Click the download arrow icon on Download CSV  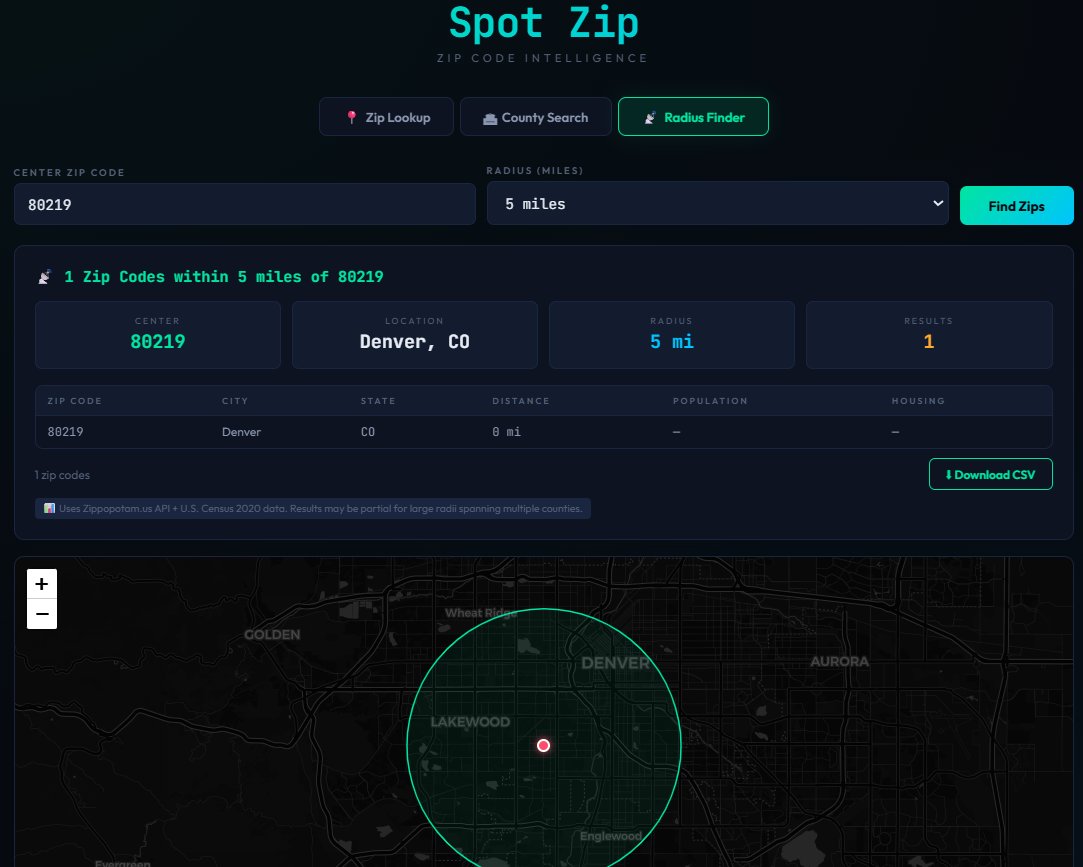point(948,474)
